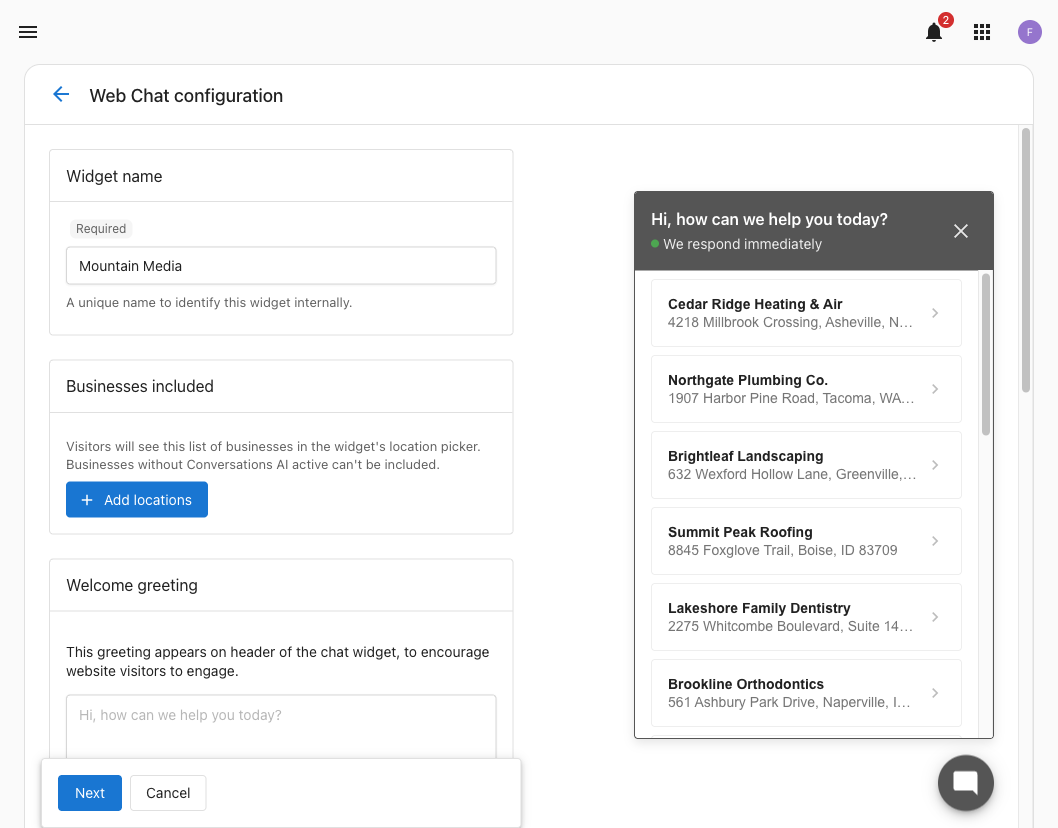Open the apps grid launcher
1058x828 pixels.
pyautogui.click(x=982, y=32)
